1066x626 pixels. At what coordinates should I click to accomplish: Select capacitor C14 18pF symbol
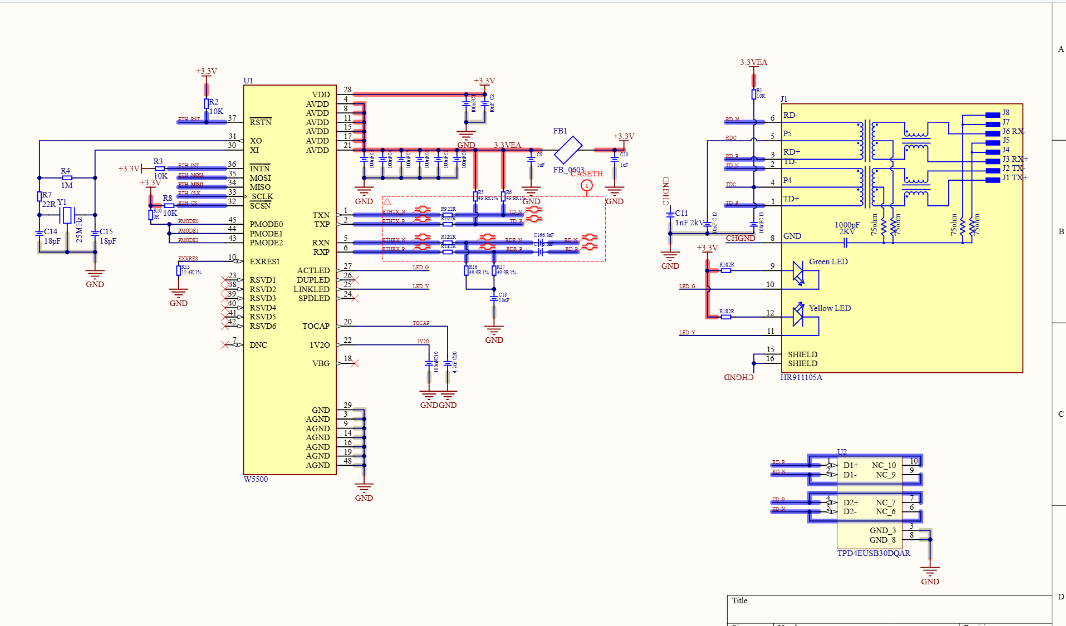[x=39, y=232]
